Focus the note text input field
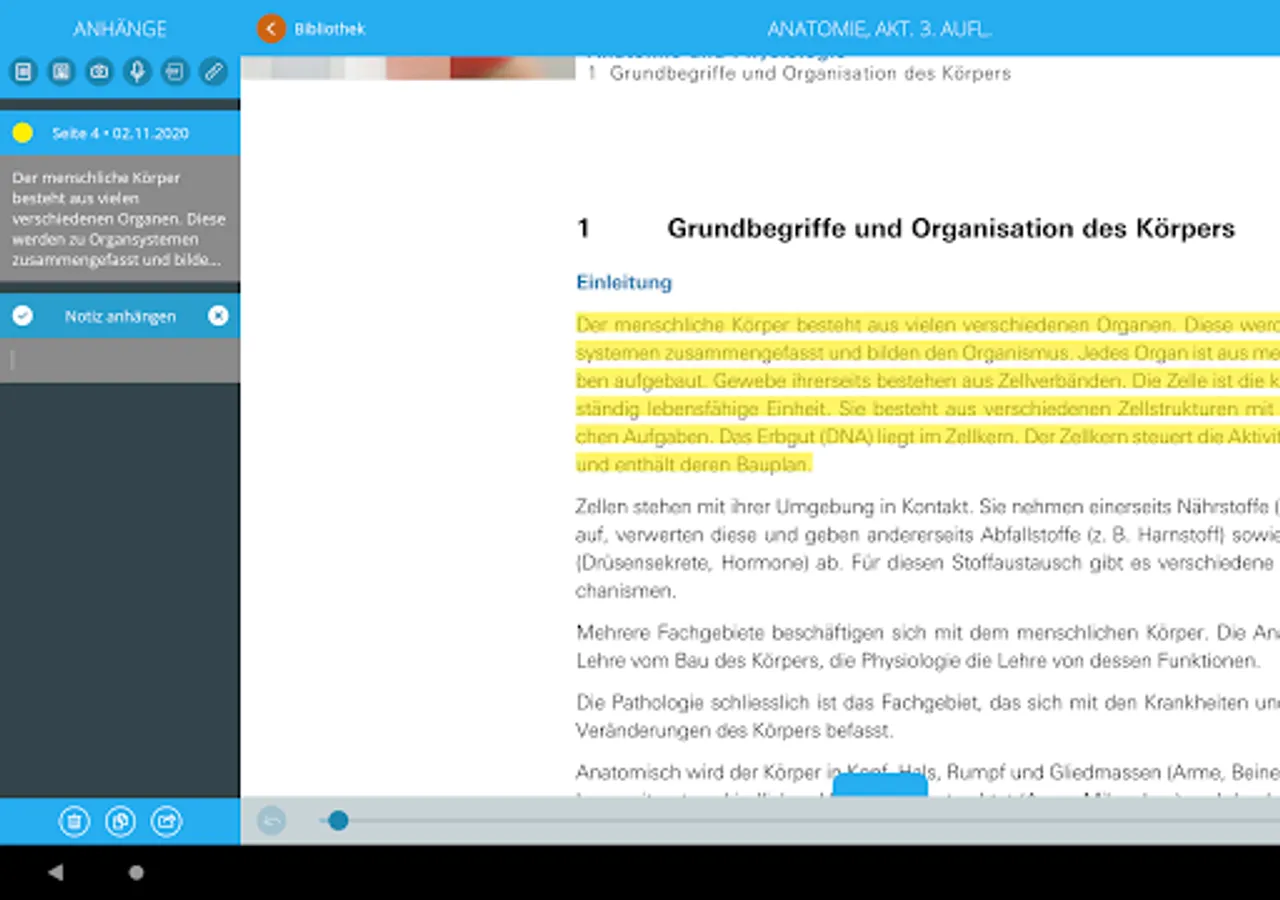 click(120, 360)
